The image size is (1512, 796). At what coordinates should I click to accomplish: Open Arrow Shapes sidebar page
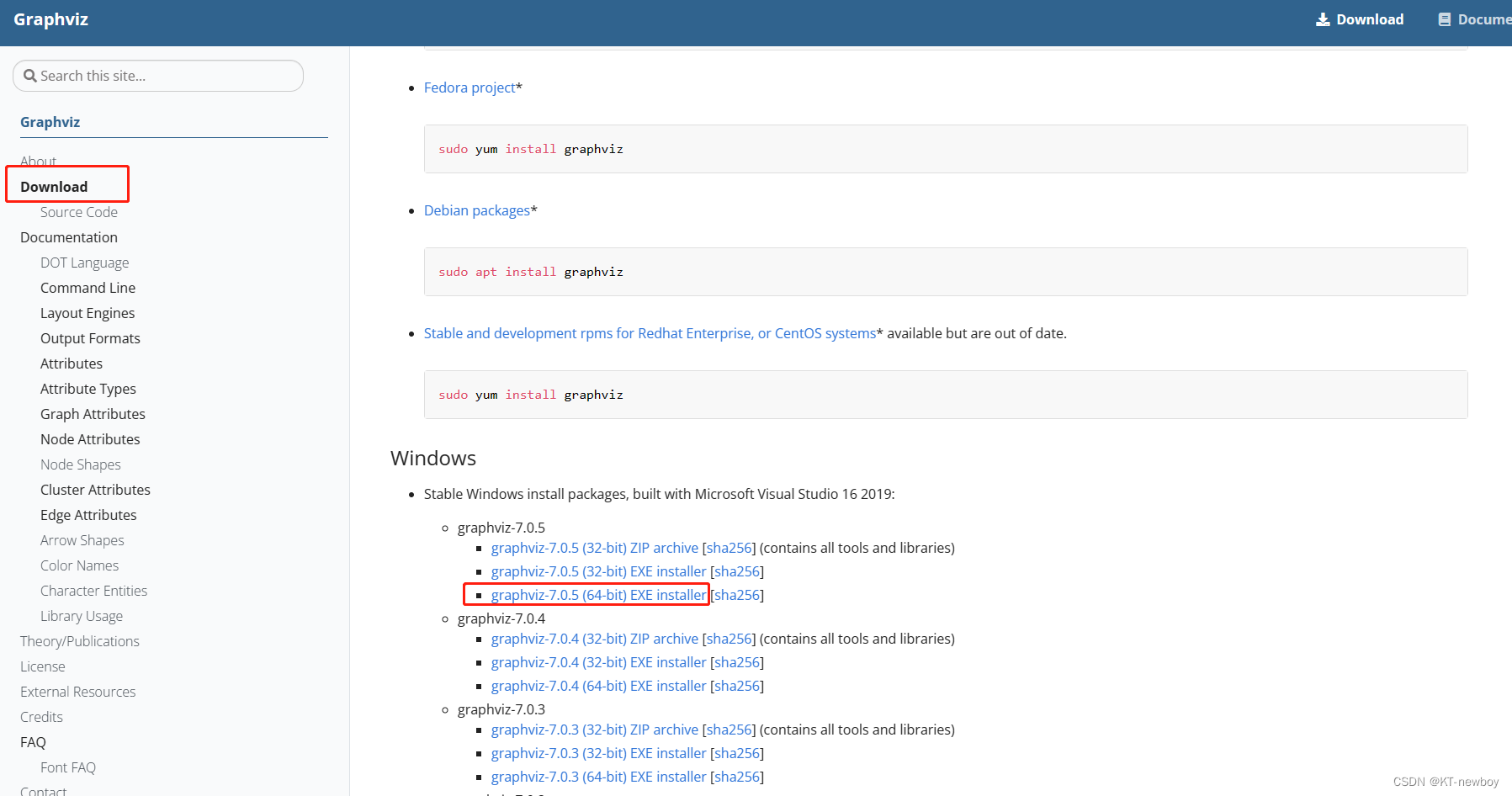(x=82, y=540)
